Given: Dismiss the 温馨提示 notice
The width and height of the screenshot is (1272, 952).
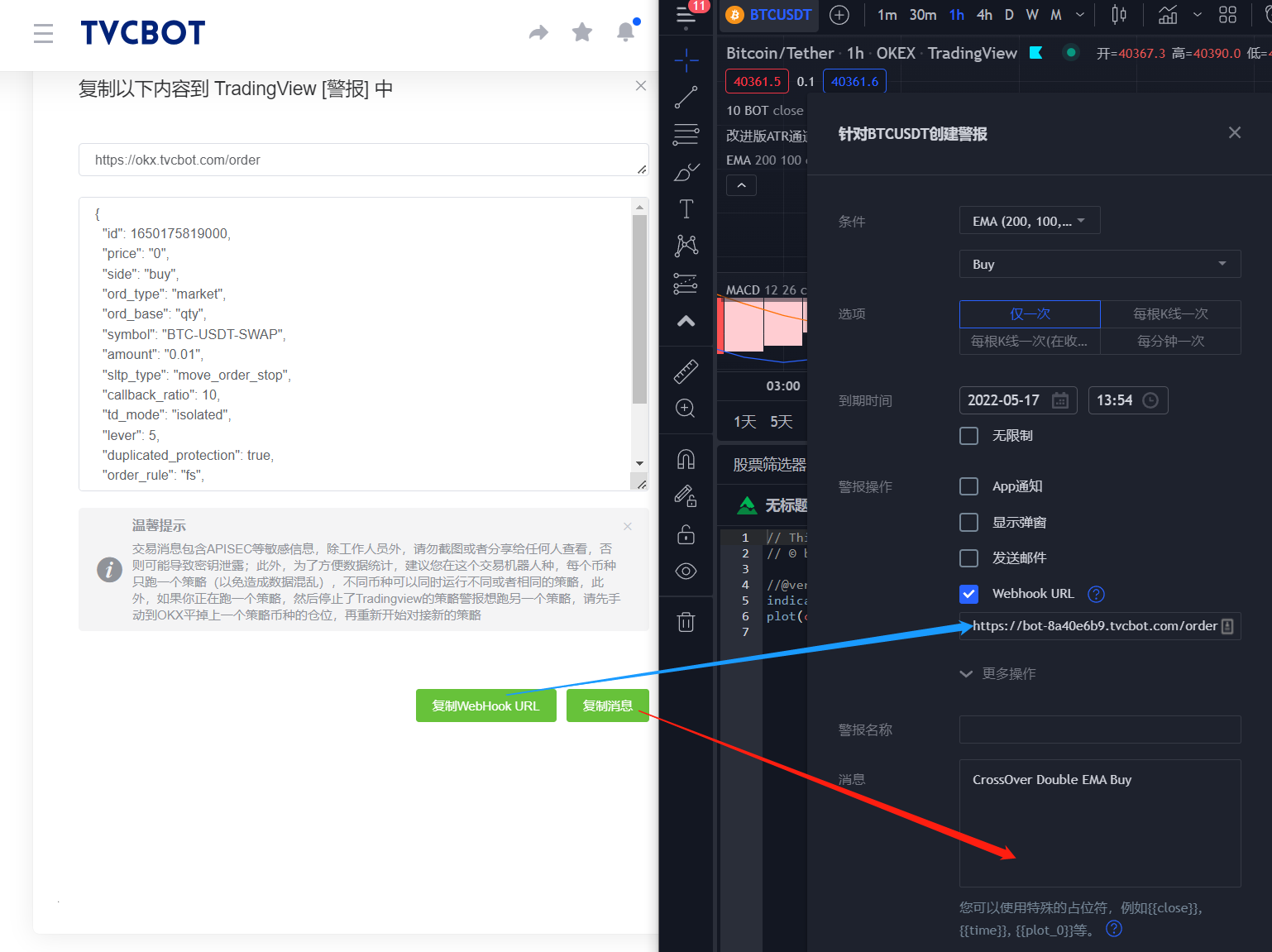Looking at the screenshot, I should click(x=628, y=526).
